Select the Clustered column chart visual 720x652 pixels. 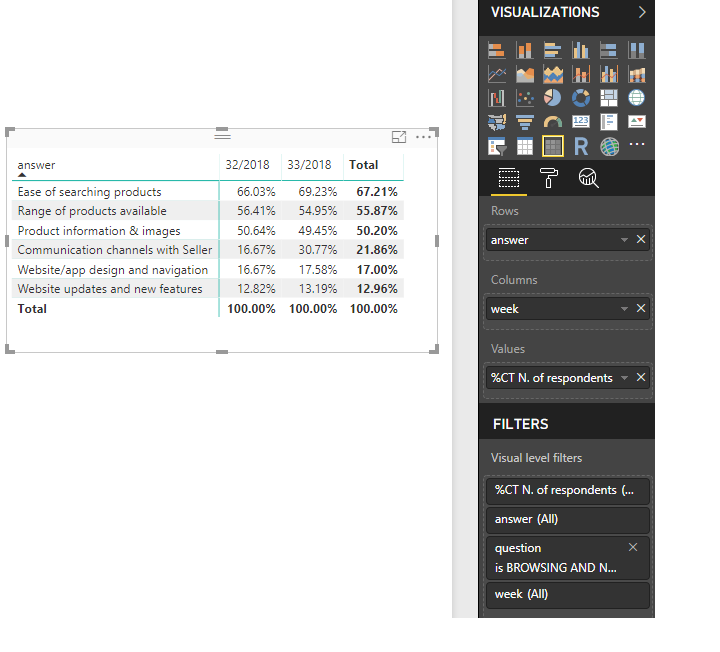coord(581,51)
